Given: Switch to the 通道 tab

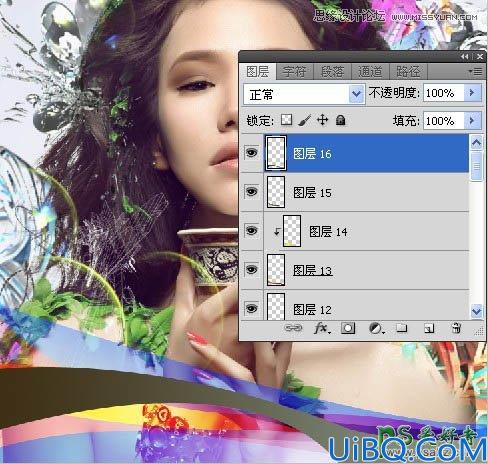Looking at the screenshot, I should tap(370, 72).
